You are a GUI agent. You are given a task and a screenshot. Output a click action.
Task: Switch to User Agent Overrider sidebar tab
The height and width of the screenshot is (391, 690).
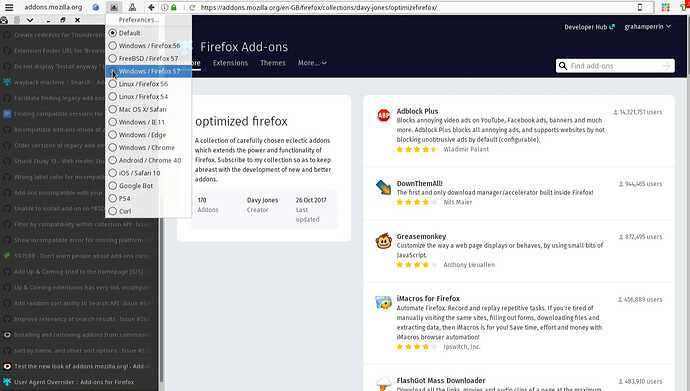click(x=79, y=382)
